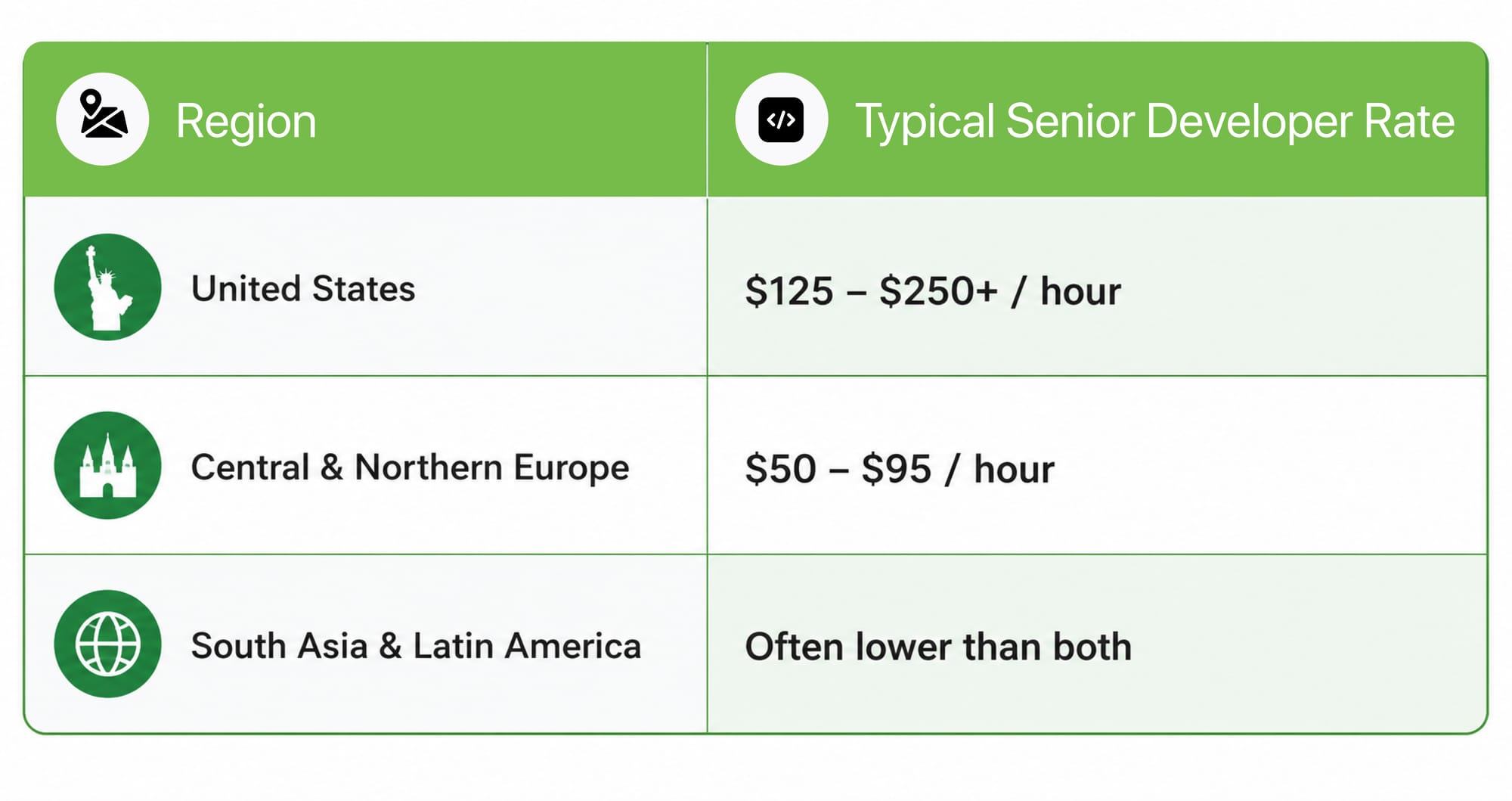Click the globe icon

(108, 644)
